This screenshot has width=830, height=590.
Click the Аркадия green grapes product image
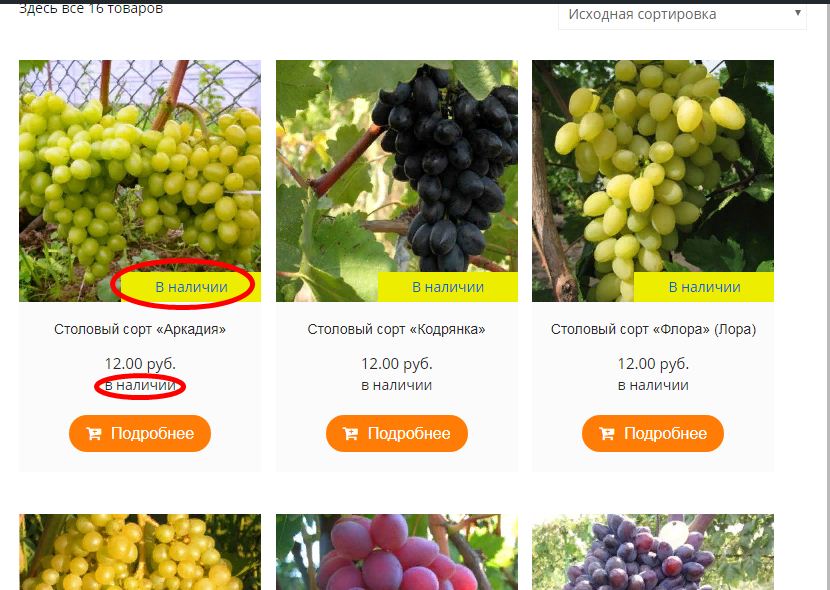(140, 181)
